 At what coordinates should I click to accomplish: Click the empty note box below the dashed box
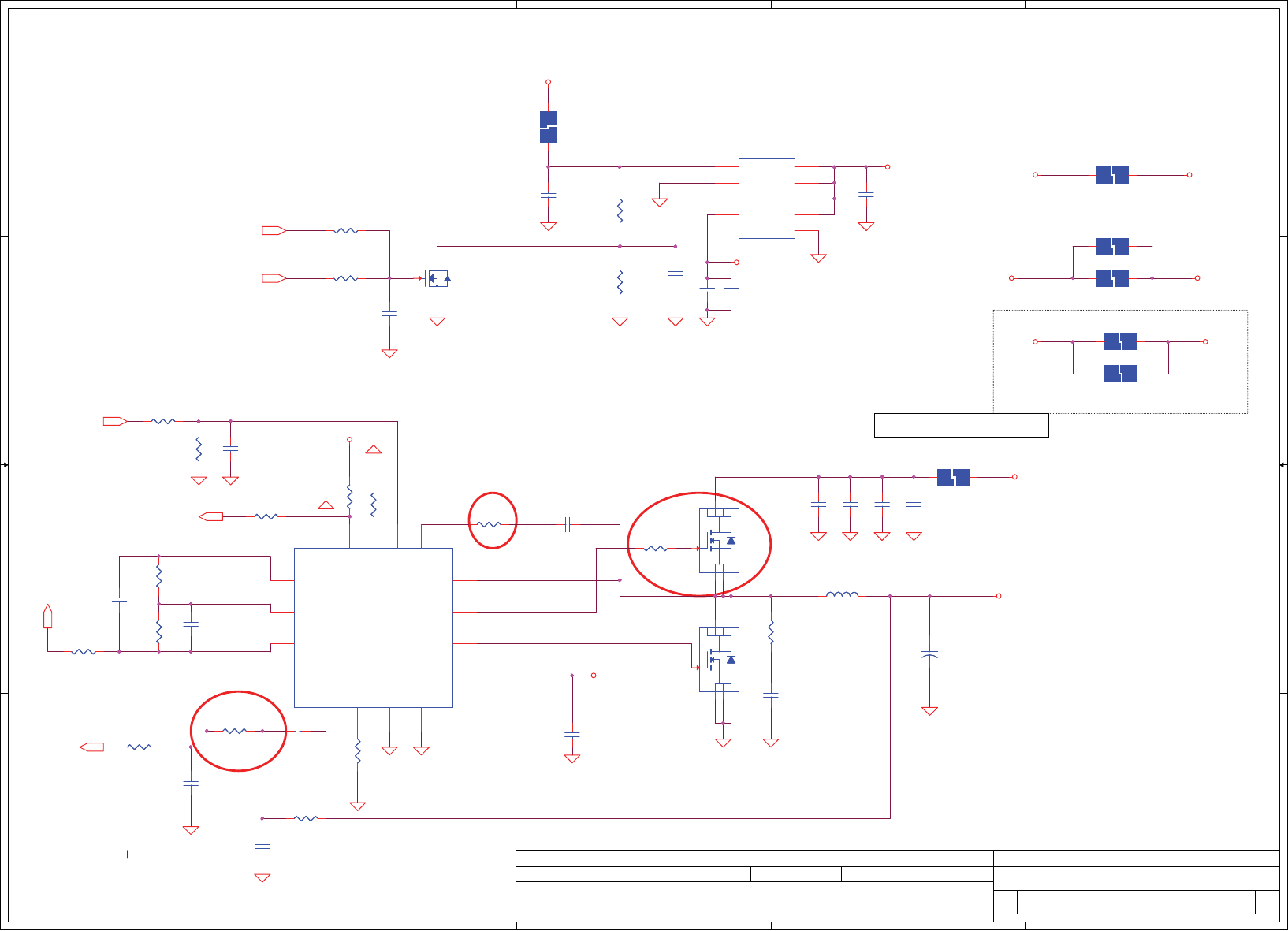(x=962, y=425)
